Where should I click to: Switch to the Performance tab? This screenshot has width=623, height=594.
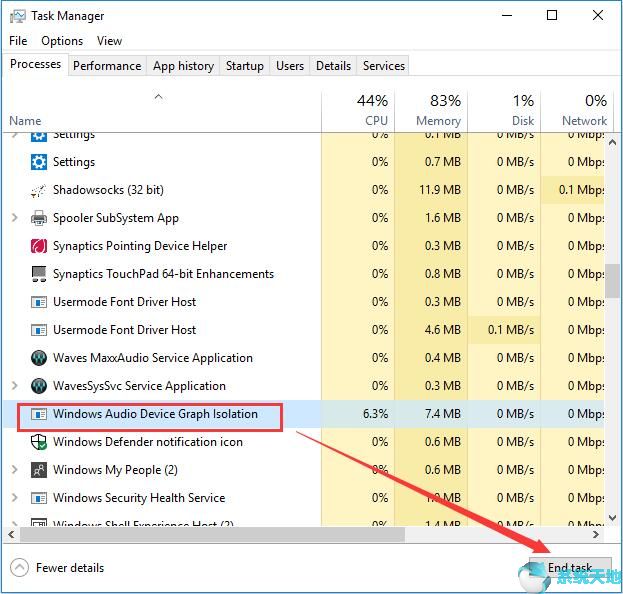(x=107, y=66)
